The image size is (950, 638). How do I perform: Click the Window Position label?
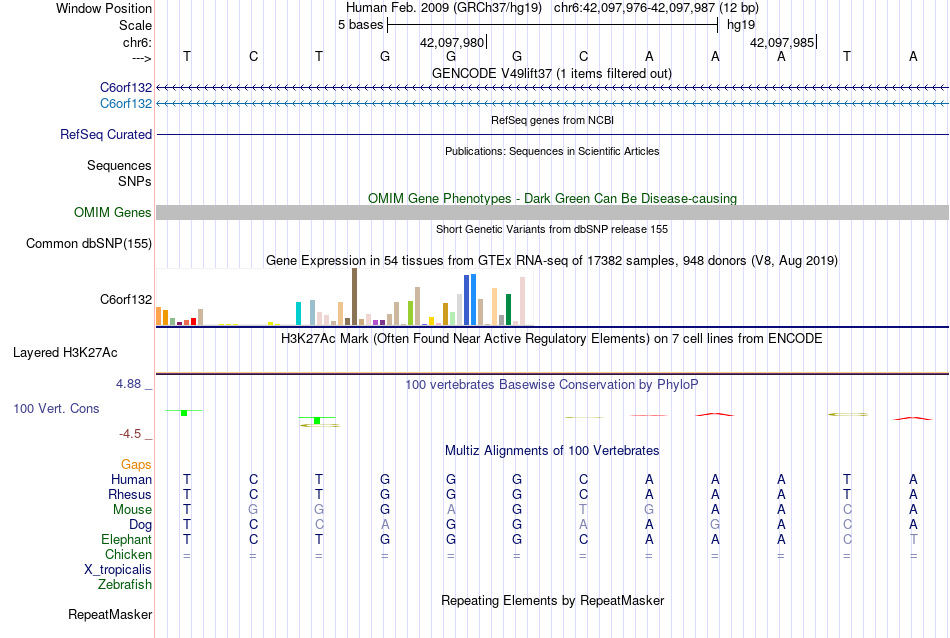[x=104, y=8]
